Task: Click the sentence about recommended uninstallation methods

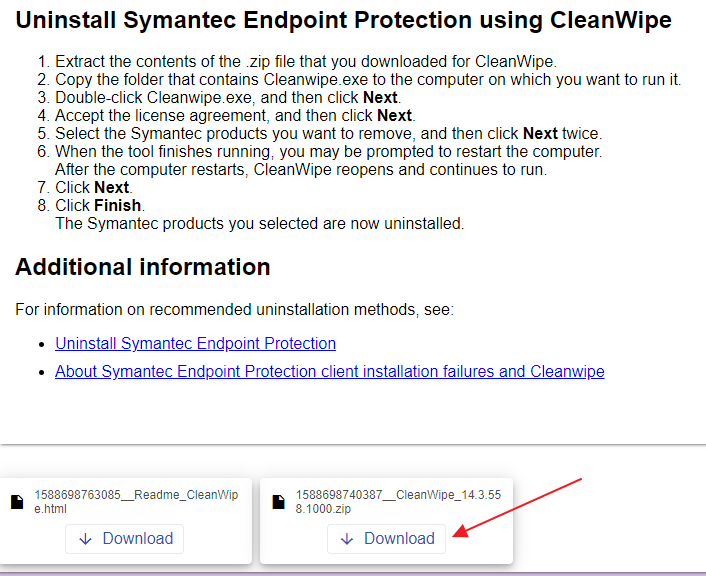Action: point(234,309)
